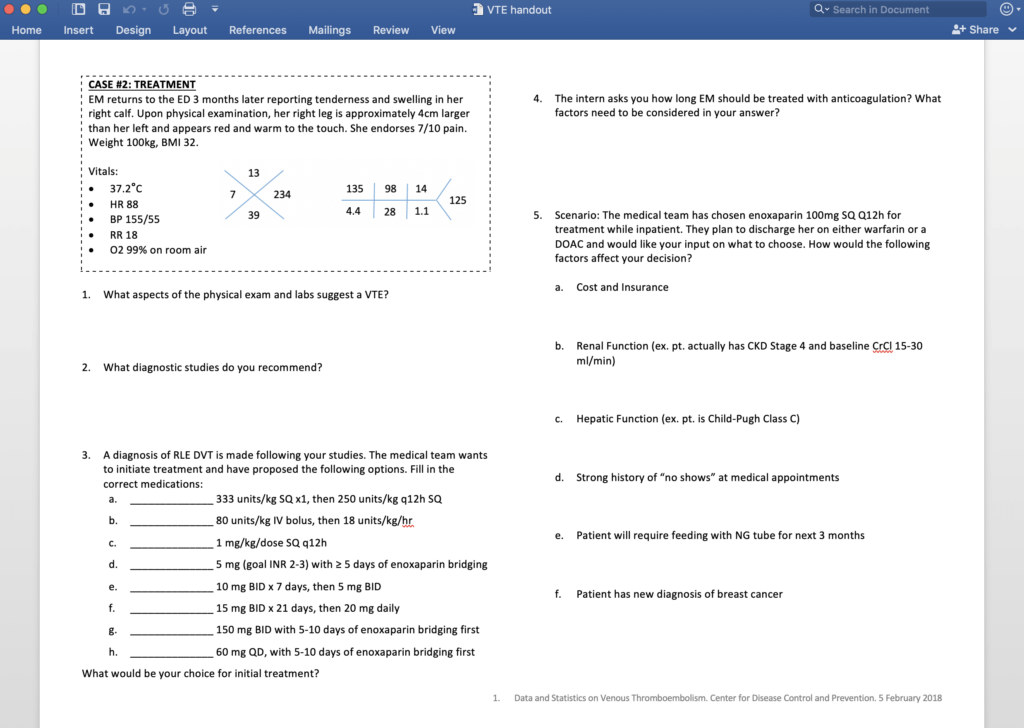Switch to the References tab

pyautogui.click(x=257, y=30)
